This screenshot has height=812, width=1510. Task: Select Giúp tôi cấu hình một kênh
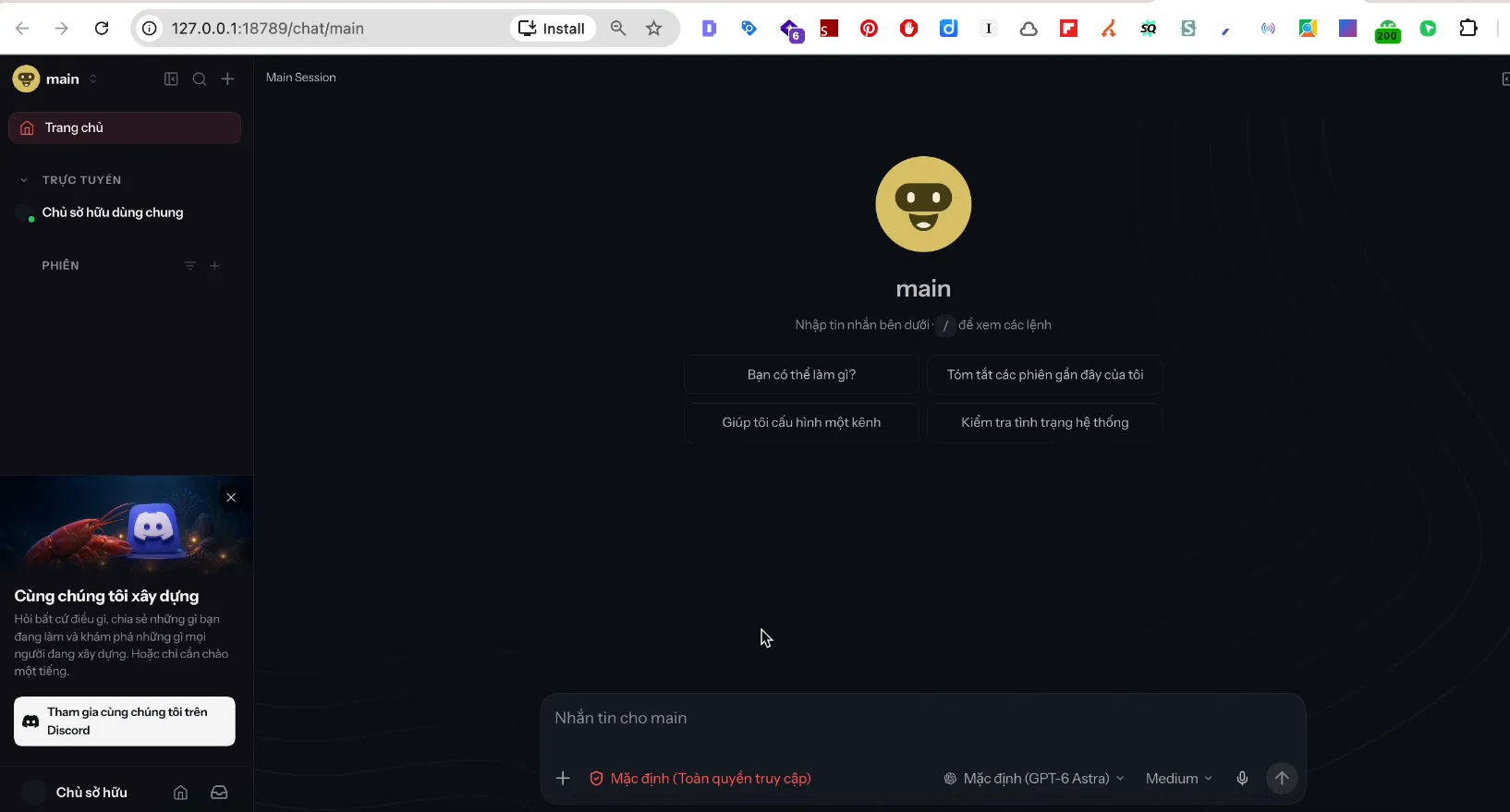tap(801, 423)
